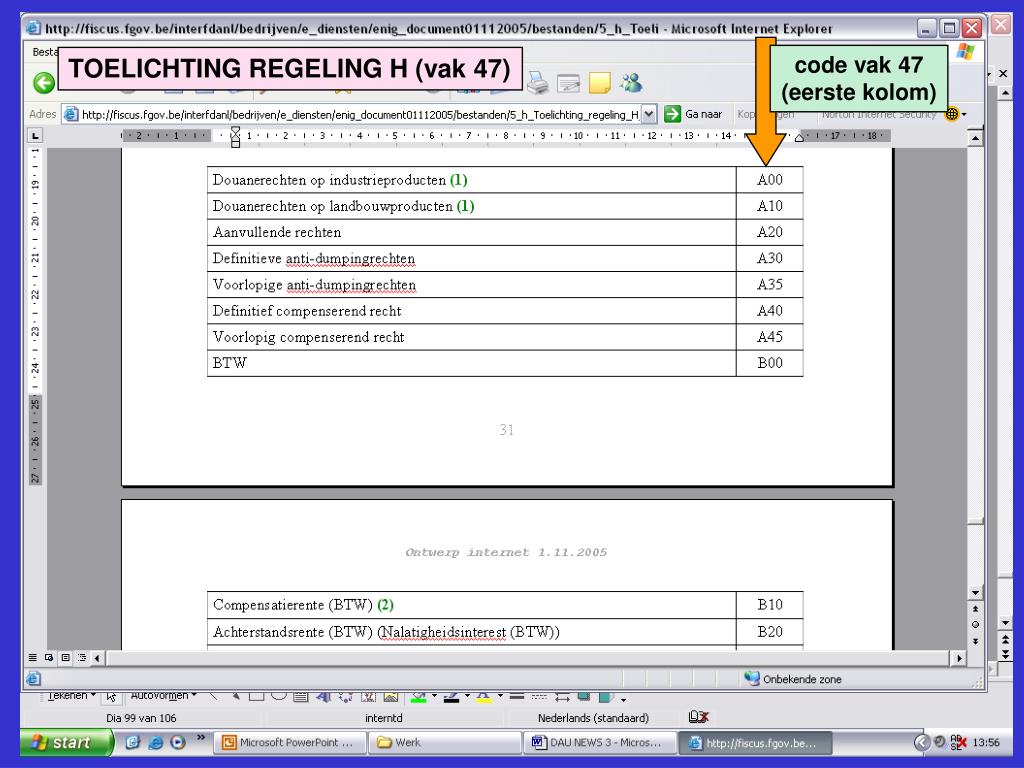Image resolution: width=1024 pixels, height=768 pixels.
Task: Click the Insert WordArt icon
Action: point(323,696)
